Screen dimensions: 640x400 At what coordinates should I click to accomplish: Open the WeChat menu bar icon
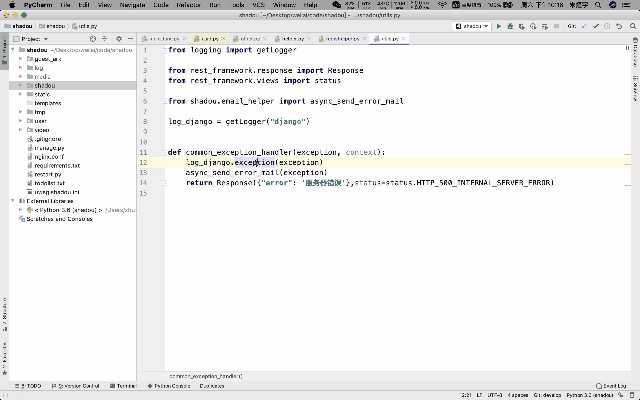[x=336, y=5]
